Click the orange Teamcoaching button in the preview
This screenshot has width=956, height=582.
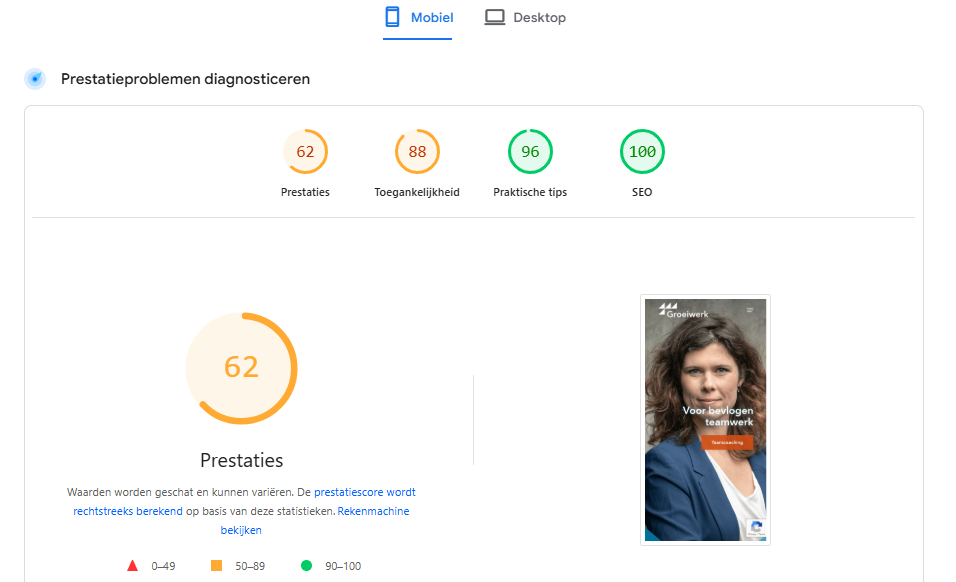727,442
